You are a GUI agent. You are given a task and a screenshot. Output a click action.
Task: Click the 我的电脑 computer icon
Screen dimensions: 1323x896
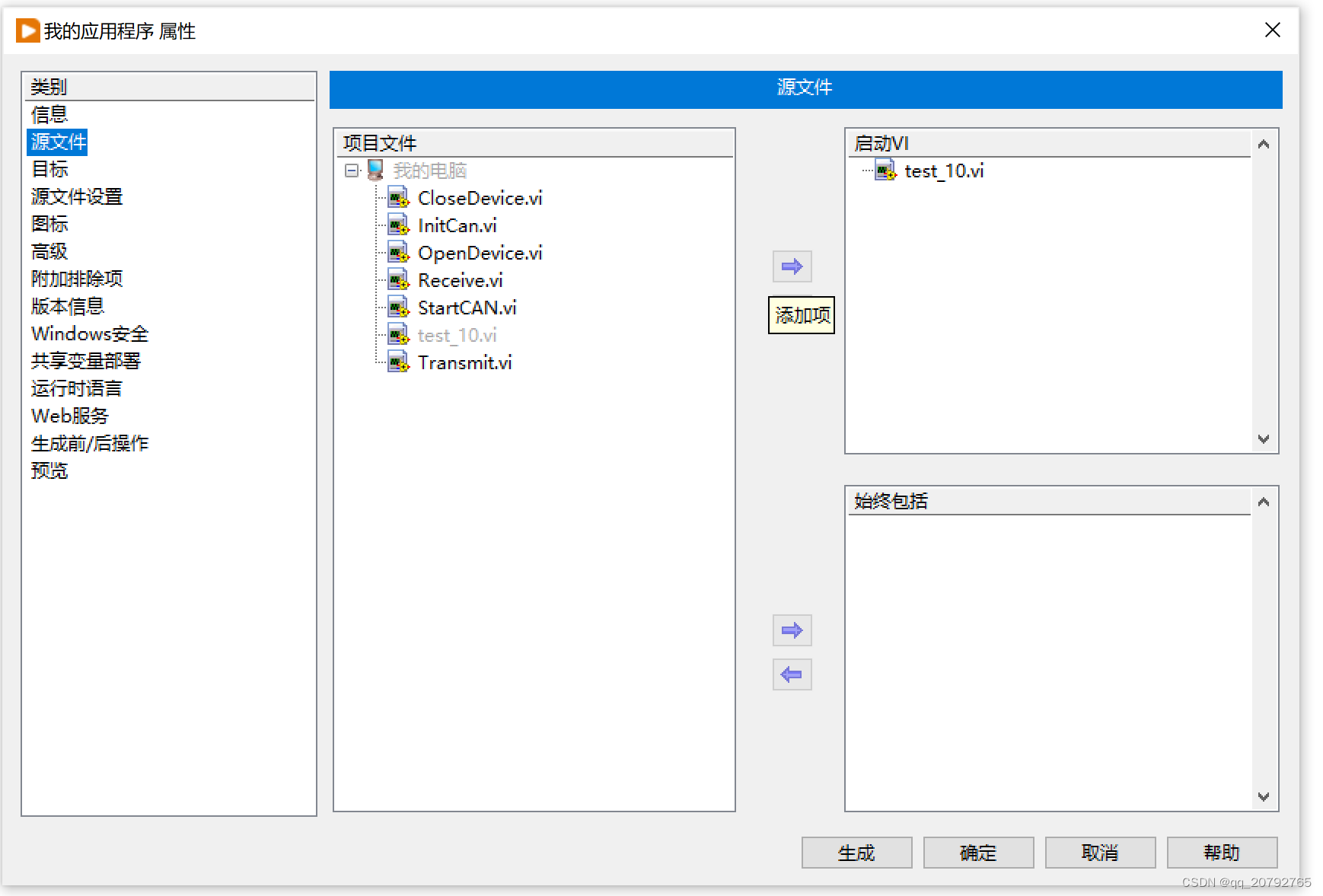point(375,171)
